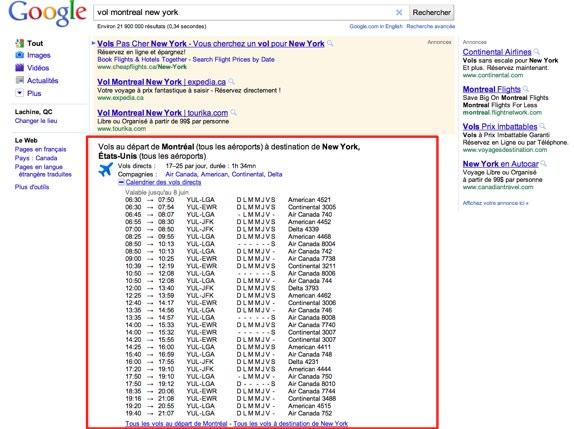The image size is (574, 429).
Task: Select Vidéos results filter
Action: (38, 68)
